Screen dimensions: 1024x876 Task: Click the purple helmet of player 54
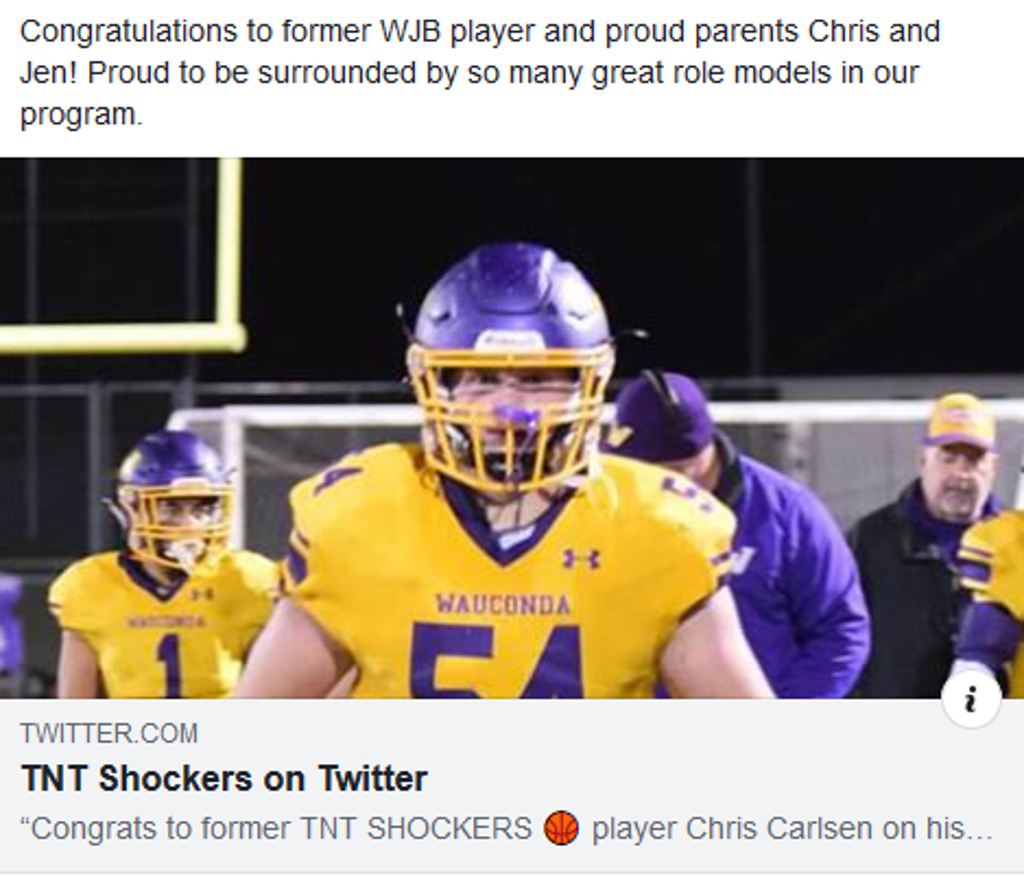pyautogui.click(x=511, y=298)
